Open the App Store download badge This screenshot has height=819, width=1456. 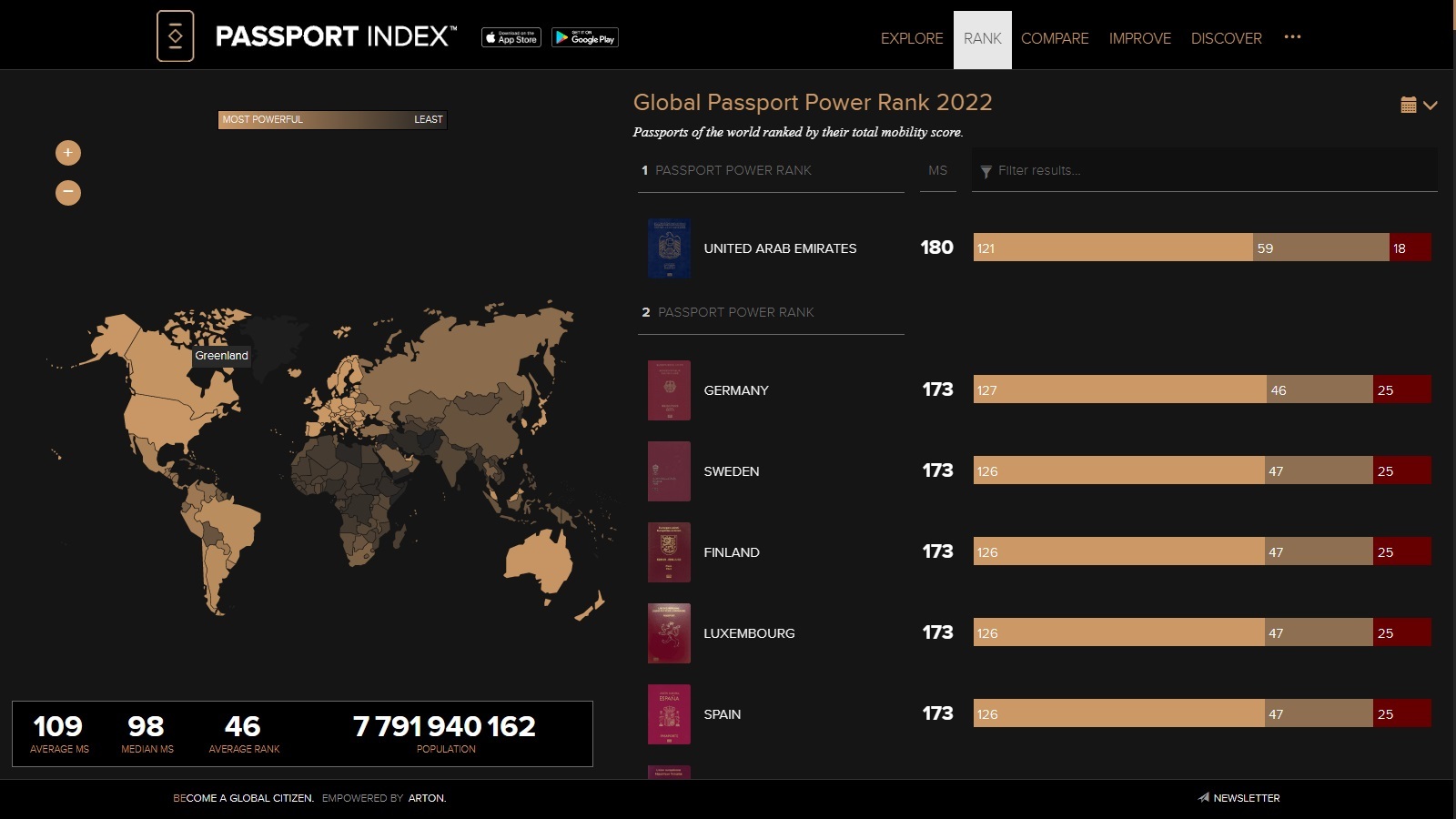[x=511, y=37]
